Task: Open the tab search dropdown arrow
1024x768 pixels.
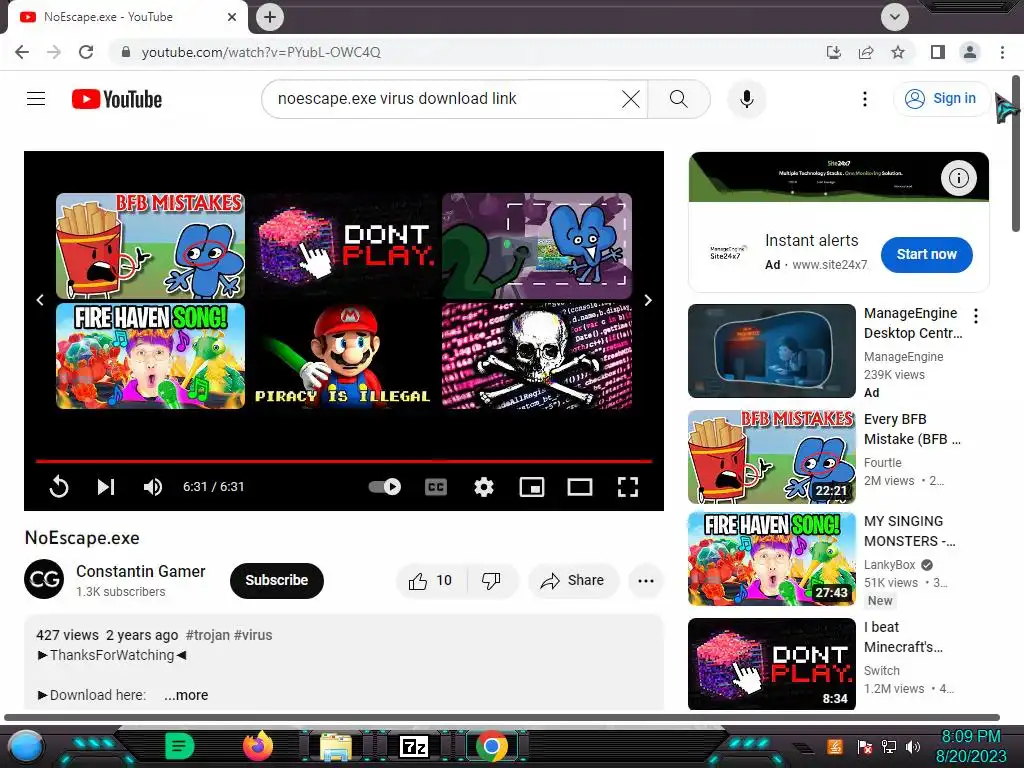Action: click(895, 17)
